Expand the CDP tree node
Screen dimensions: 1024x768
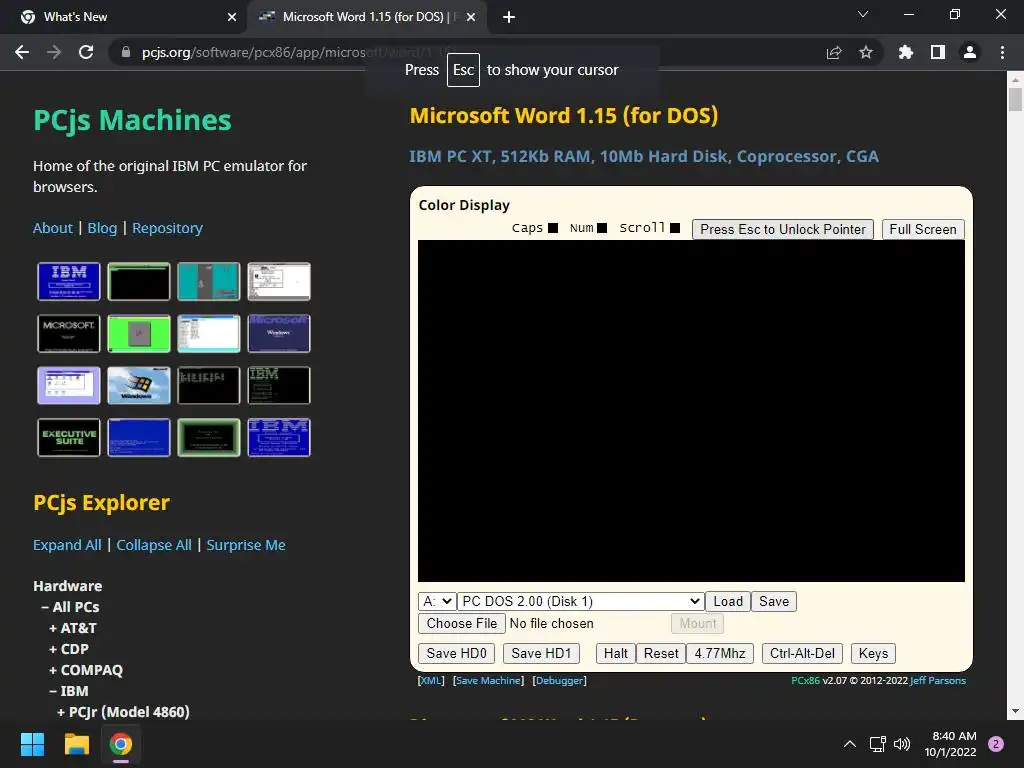[x=69, y=648]
